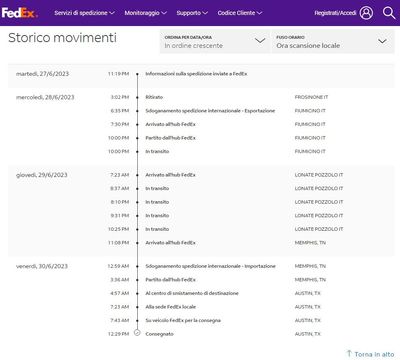Open search with the magnifier icon

pyautogui.click(x=389, y=13)
